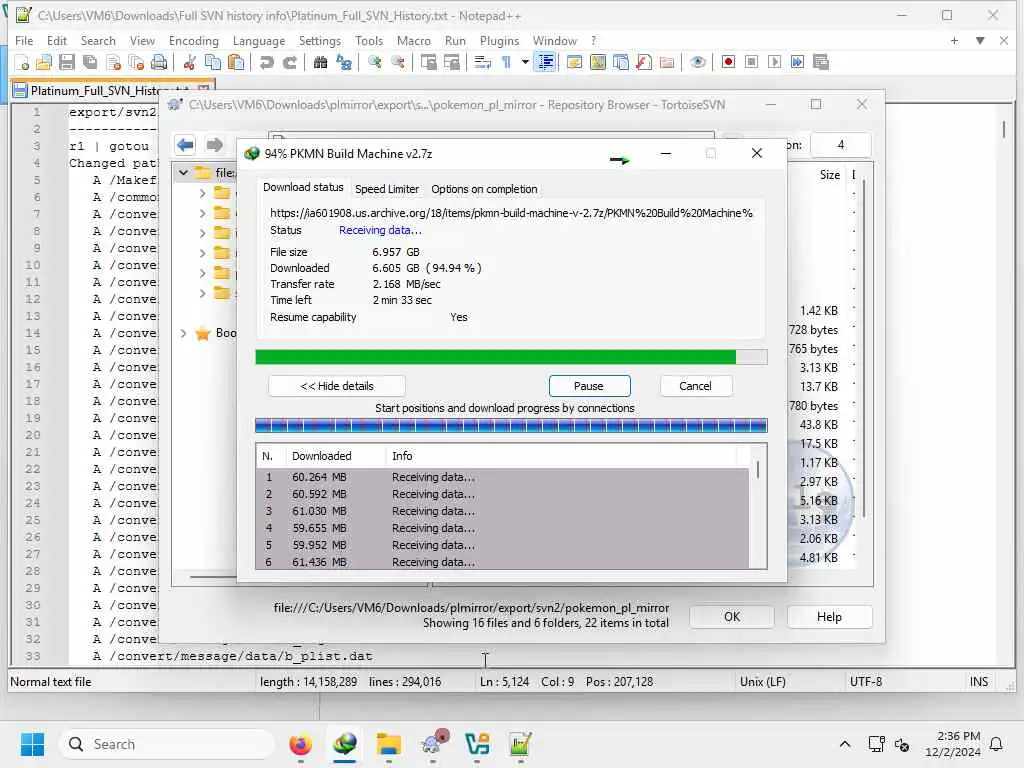Click the Cut scissors icon in toolbar
The image size is (1024, 768).
(190, 63)
